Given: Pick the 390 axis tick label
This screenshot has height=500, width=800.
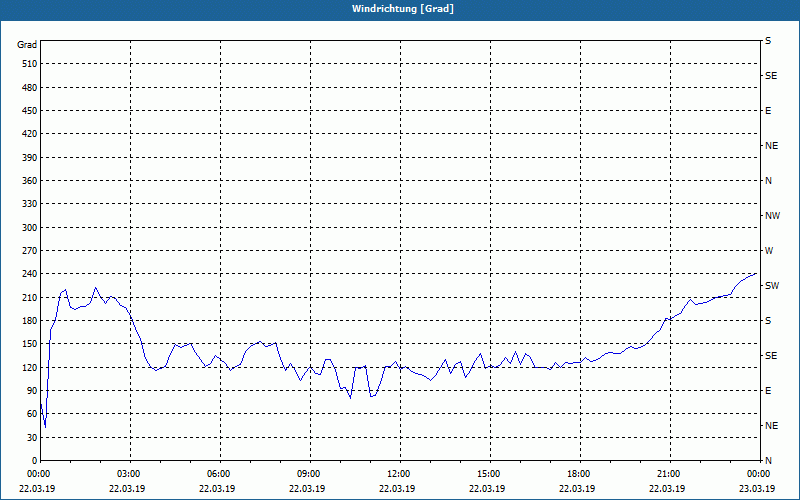Looking at the screenshot, I should 30,157.
